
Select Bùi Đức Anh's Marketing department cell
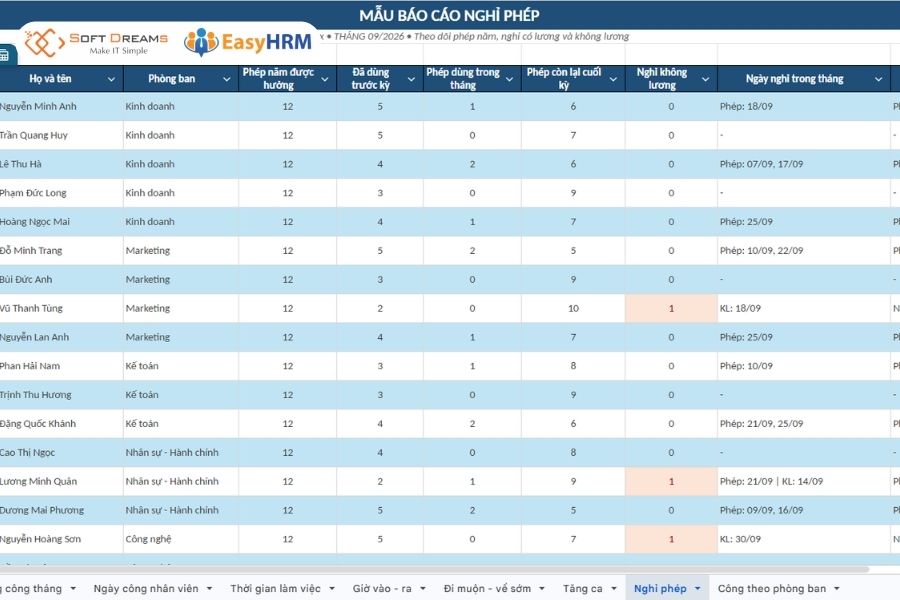(181, 280)
